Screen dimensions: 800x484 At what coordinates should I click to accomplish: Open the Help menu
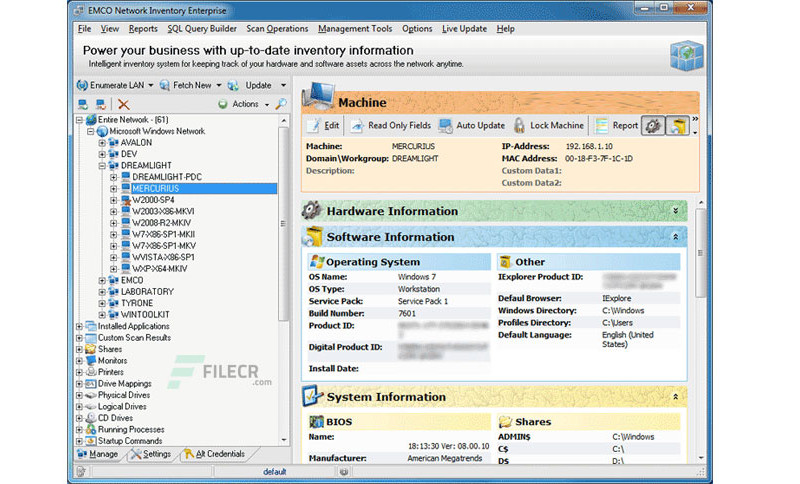[506, 29]
